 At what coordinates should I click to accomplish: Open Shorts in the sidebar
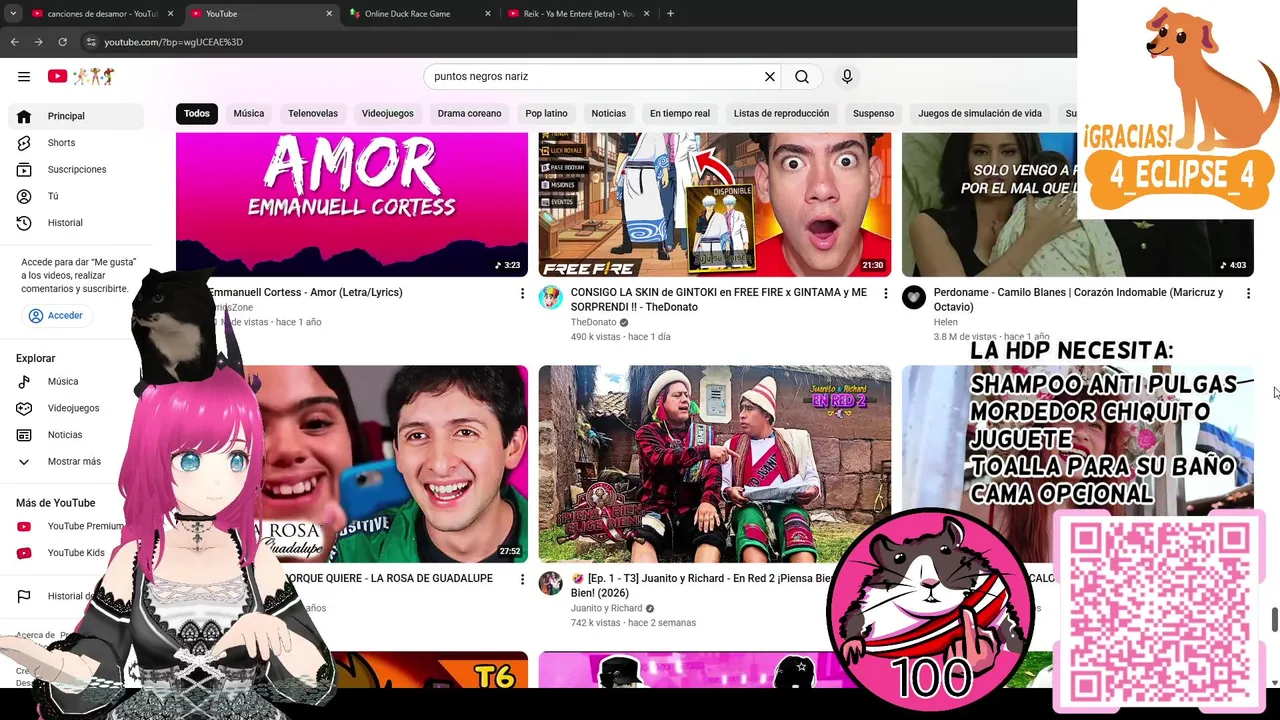76,143
